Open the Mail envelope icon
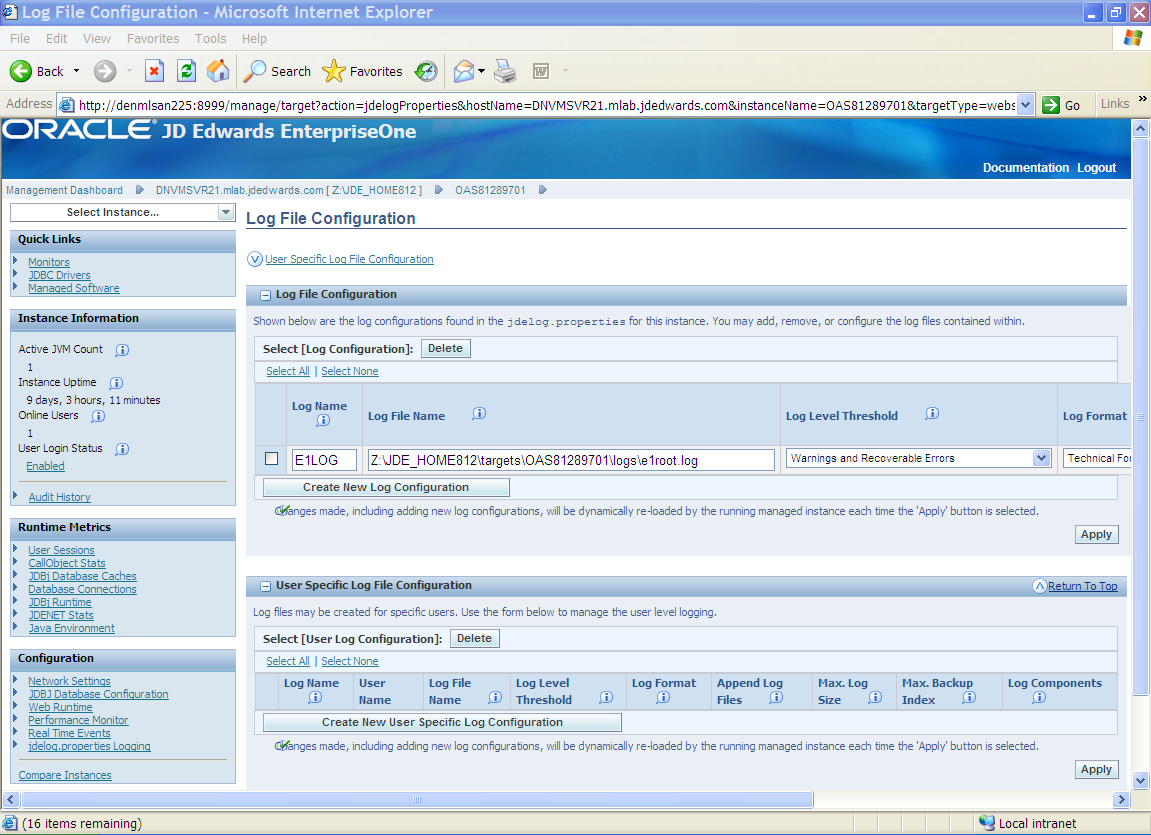The height and width of the screenshot is (835, 1151). click(x=464, y=71)
